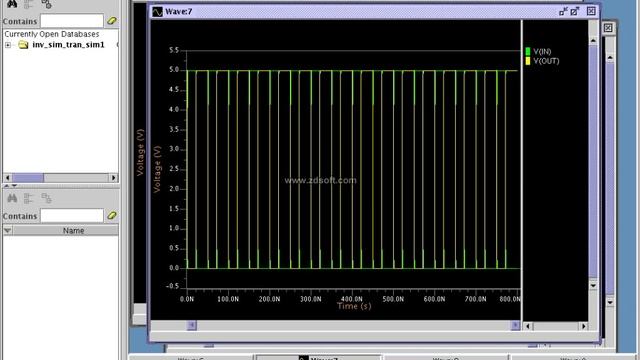
Task: Click the Wave:7 vertical scrollbar down arrow
Action: pyautogui.click(x=593, y=285)
